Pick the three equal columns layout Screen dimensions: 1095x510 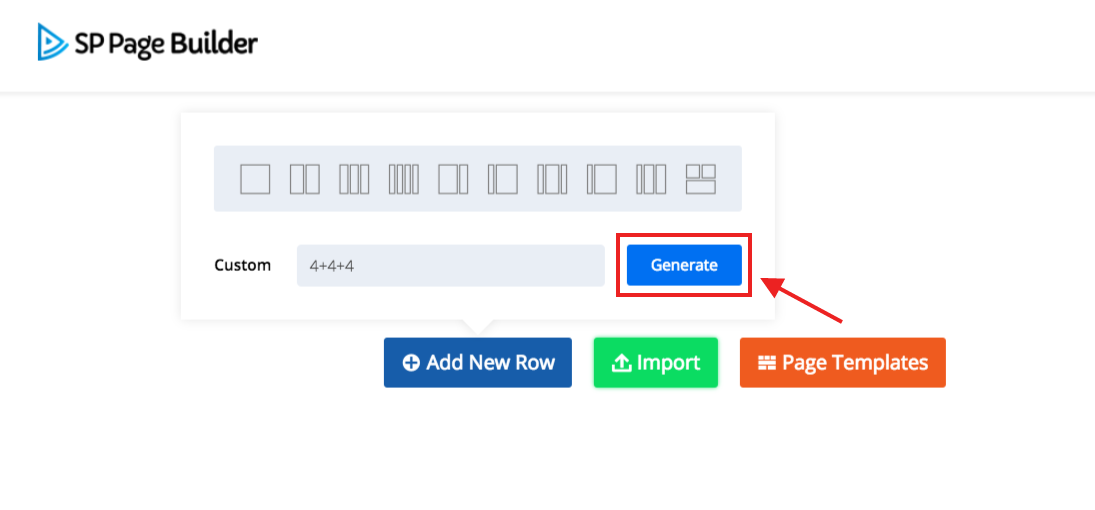354,179
